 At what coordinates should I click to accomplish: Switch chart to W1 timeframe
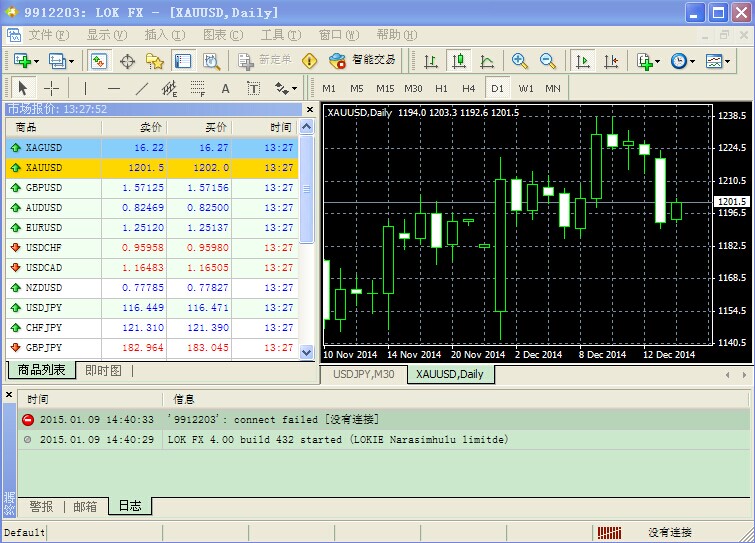[x=526, y=89]
